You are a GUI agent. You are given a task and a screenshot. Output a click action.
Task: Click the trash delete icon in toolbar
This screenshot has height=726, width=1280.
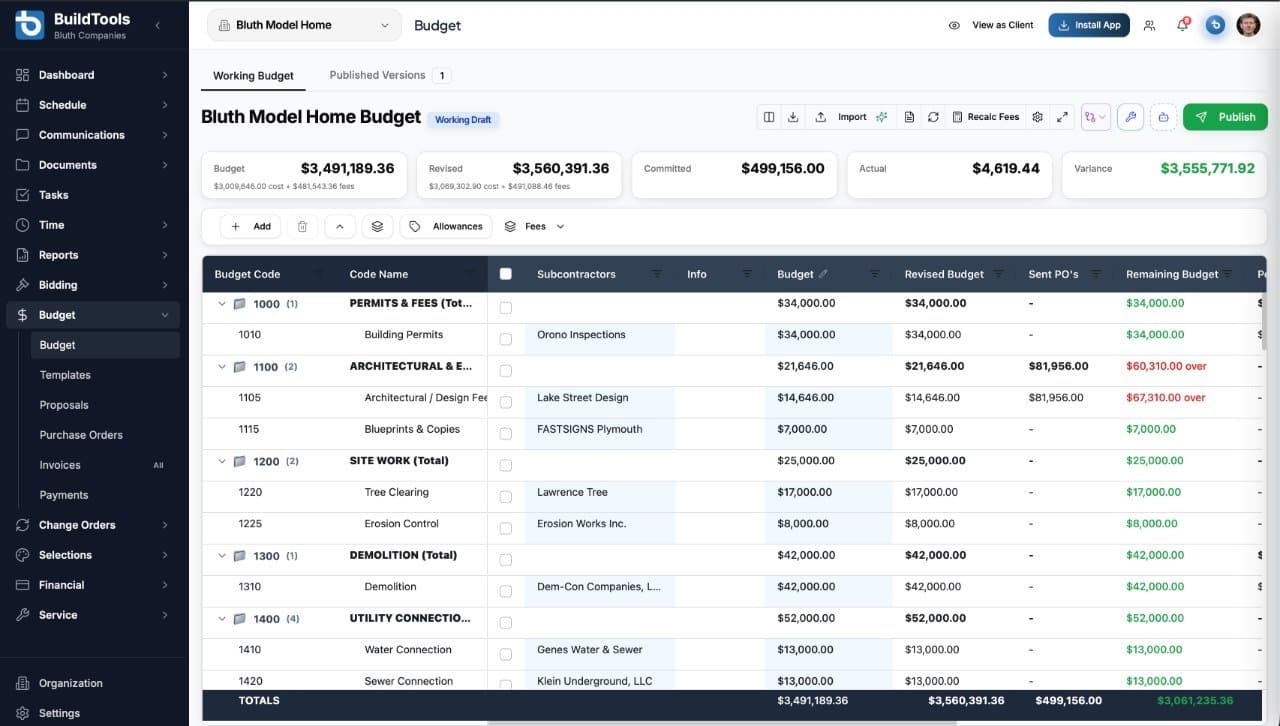click(x=302, y=227)
